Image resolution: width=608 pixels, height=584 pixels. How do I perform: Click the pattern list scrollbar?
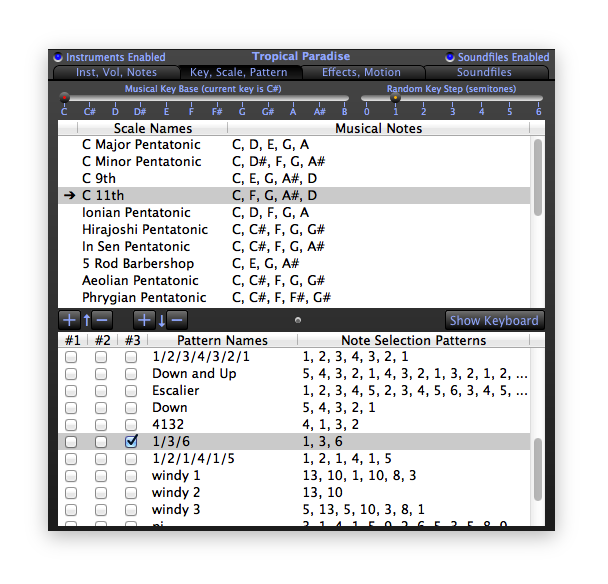pos(537,470)
